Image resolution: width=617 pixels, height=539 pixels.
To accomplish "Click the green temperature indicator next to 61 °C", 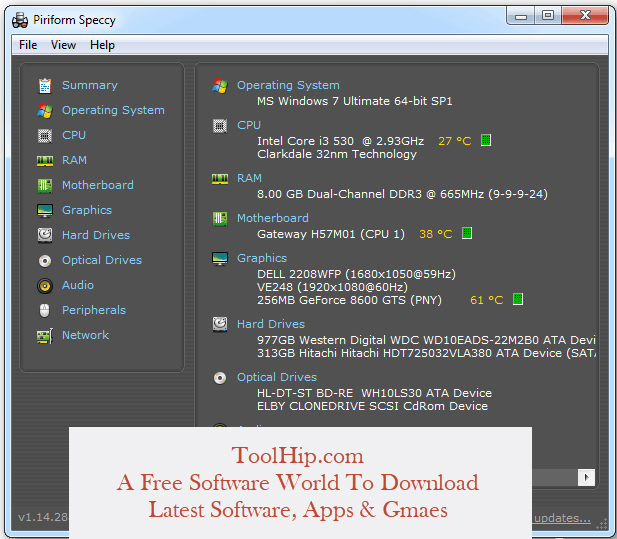I will pyautogui.click(x=518, y=299).
